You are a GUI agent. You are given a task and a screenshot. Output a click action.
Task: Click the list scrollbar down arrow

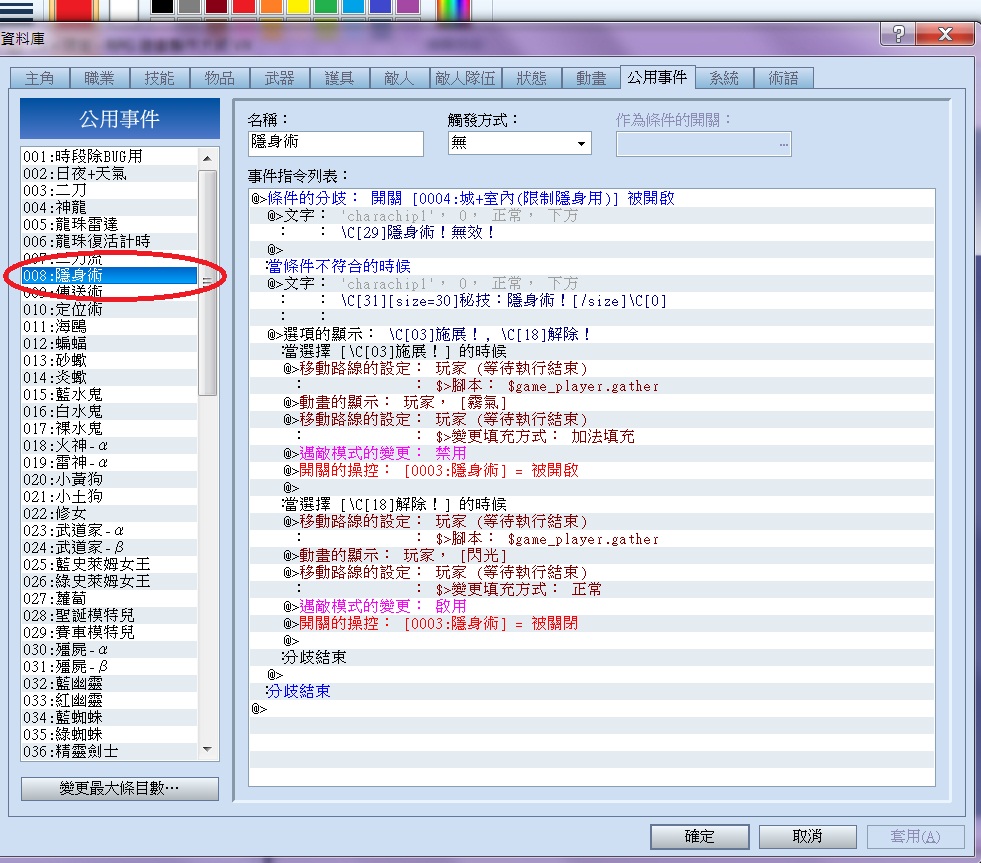point(208,749)
